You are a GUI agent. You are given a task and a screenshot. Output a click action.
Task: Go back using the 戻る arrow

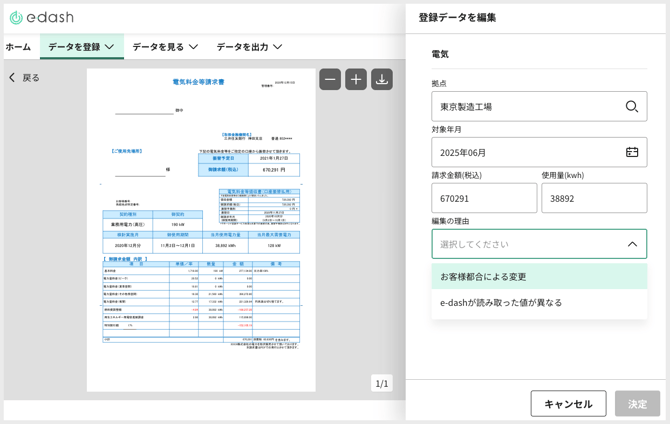[24, 78]
